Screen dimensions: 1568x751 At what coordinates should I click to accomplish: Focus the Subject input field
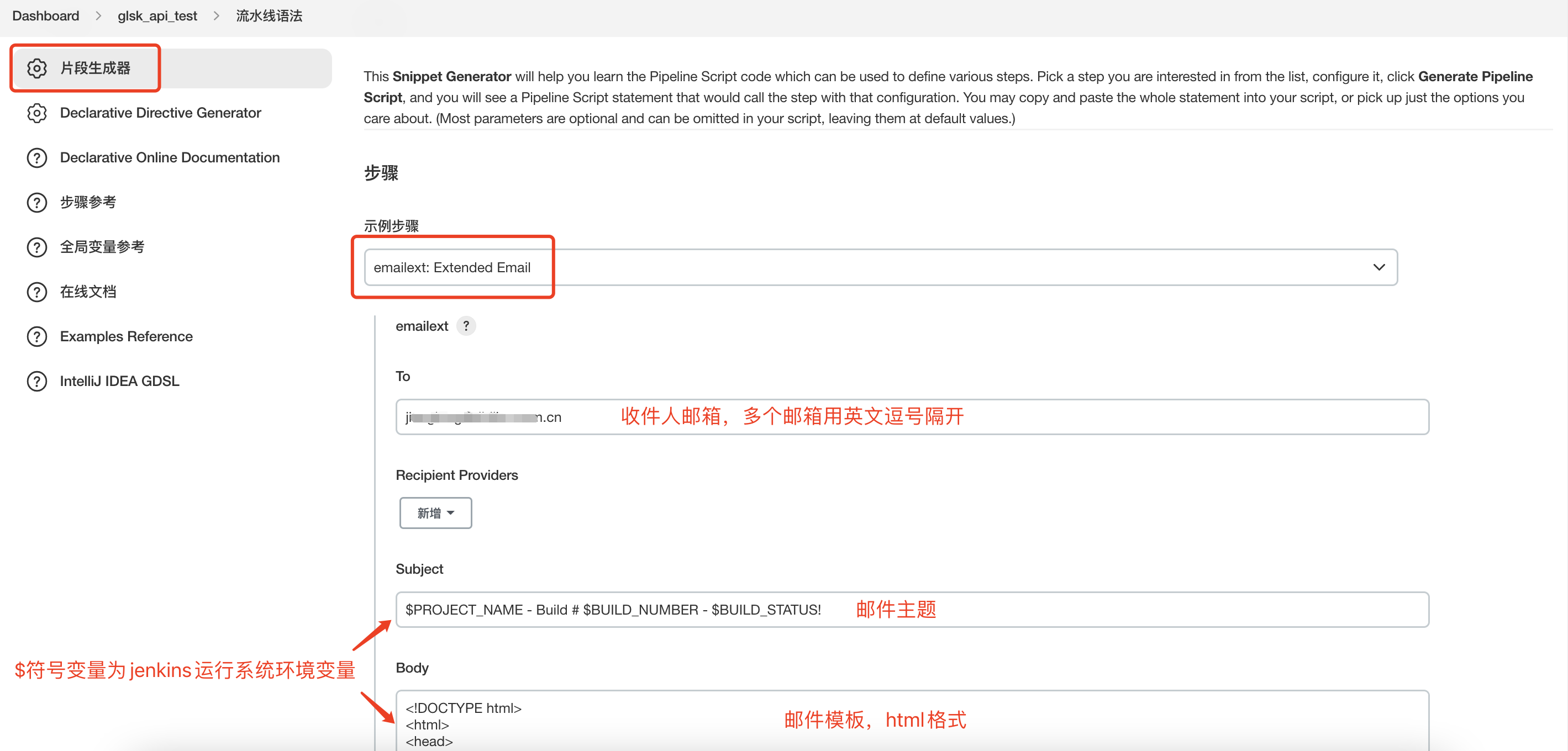pyautogui.click(x=1156, y=609)
